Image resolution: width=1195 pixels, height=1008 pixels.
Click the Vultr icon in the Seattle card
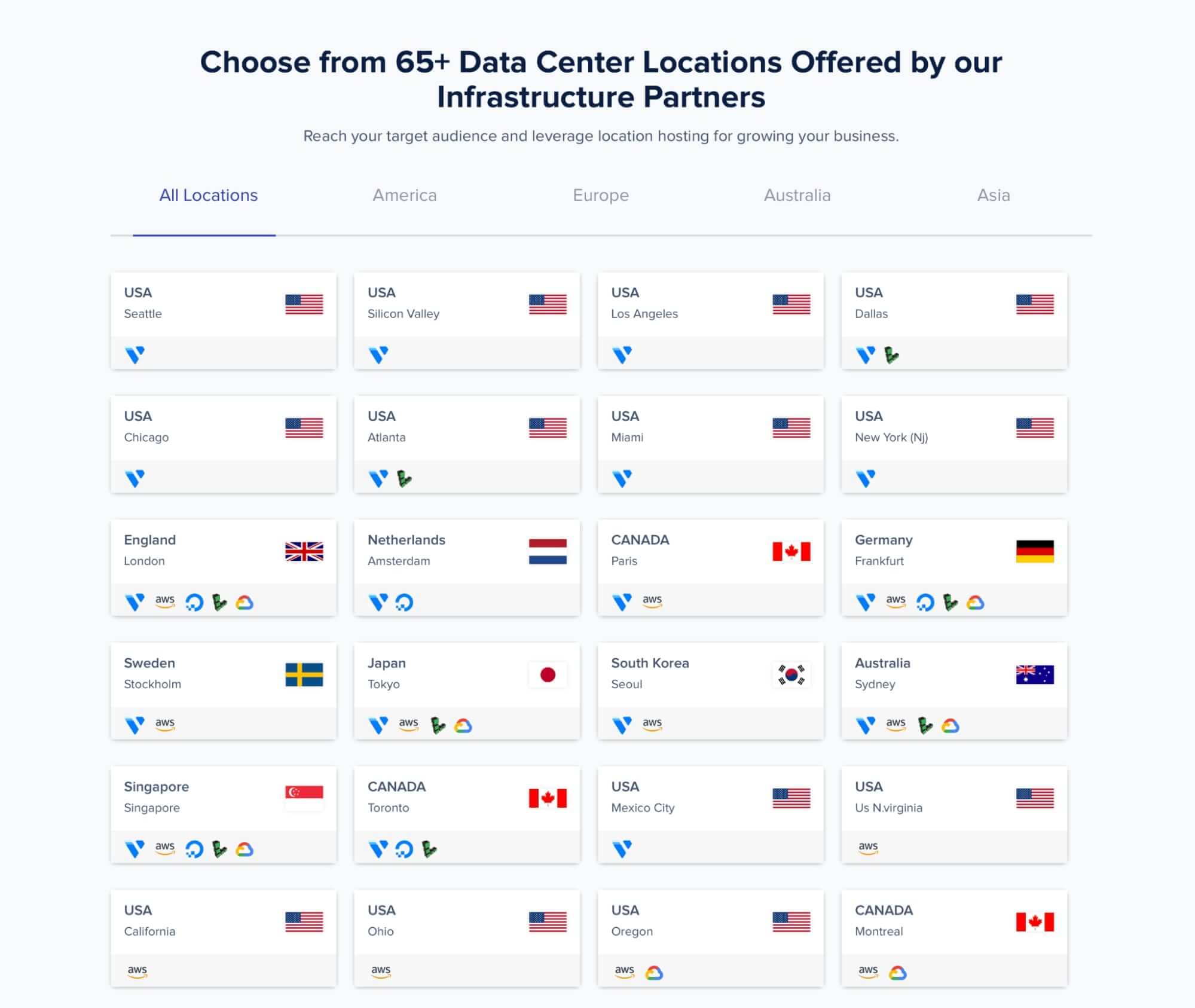click(135, 355)
